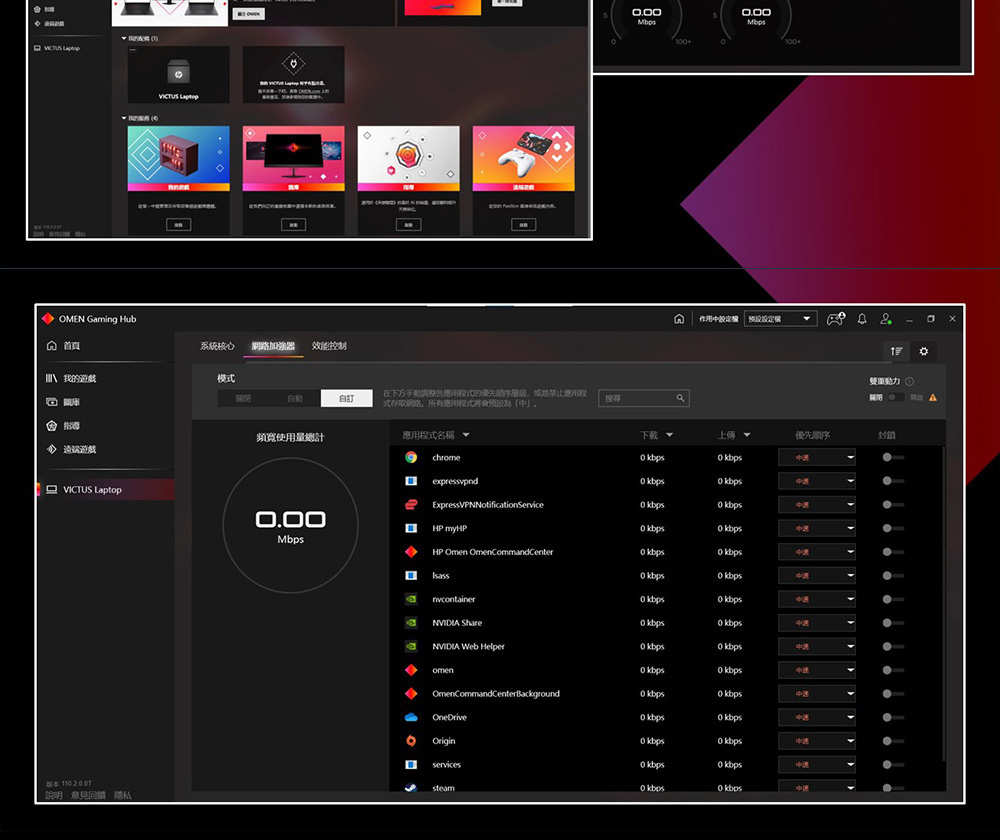Block network access for lsass
Screen dimensions: 1000x840
(893, 575)
